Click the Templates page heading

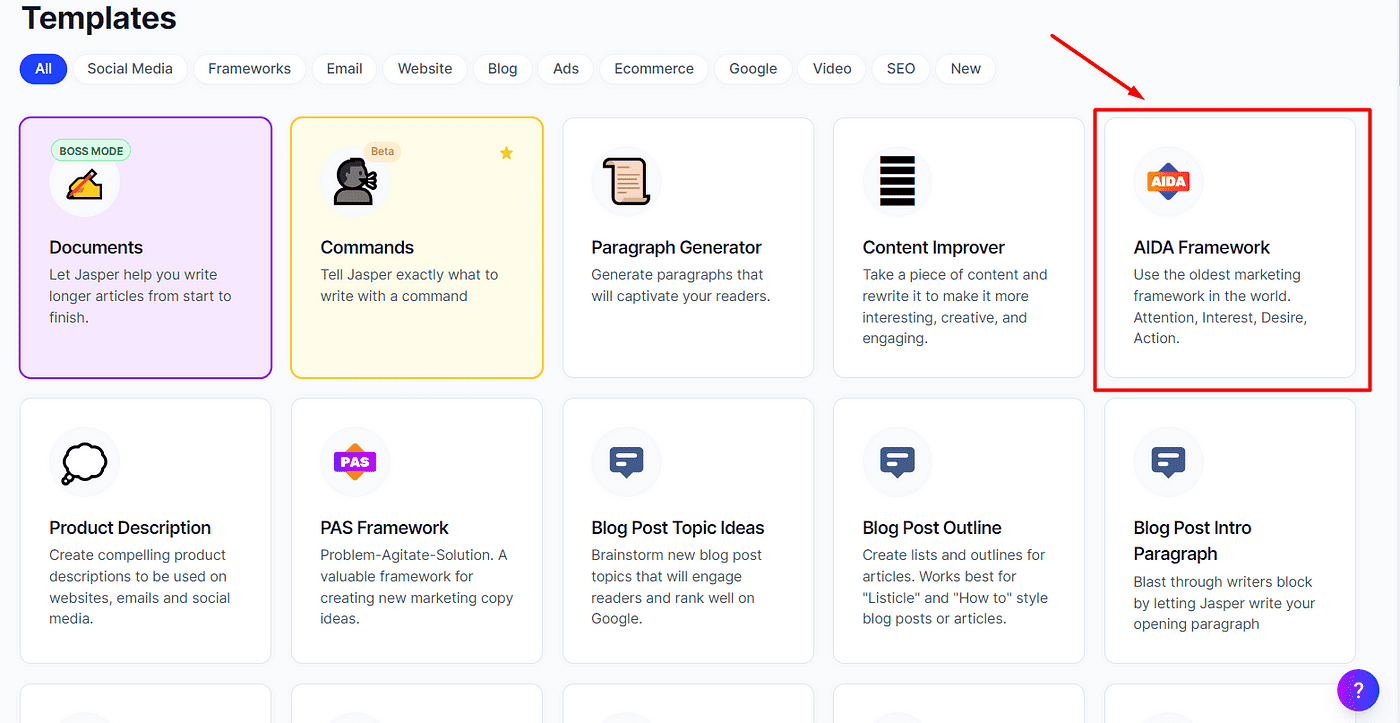coord(98,17)
